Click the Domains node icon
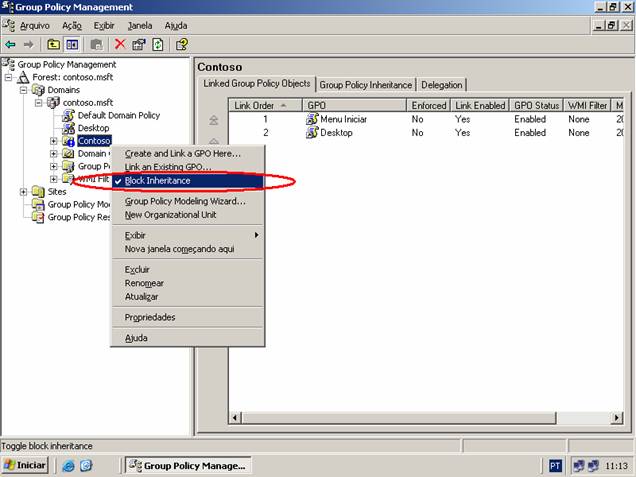The height and width of the screenshot is (477, 636). tap(38, 90)
